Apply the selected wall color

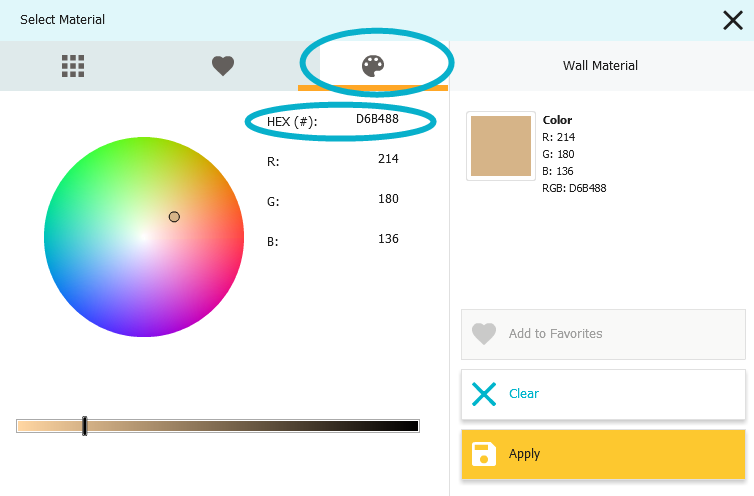pos(603,454)
